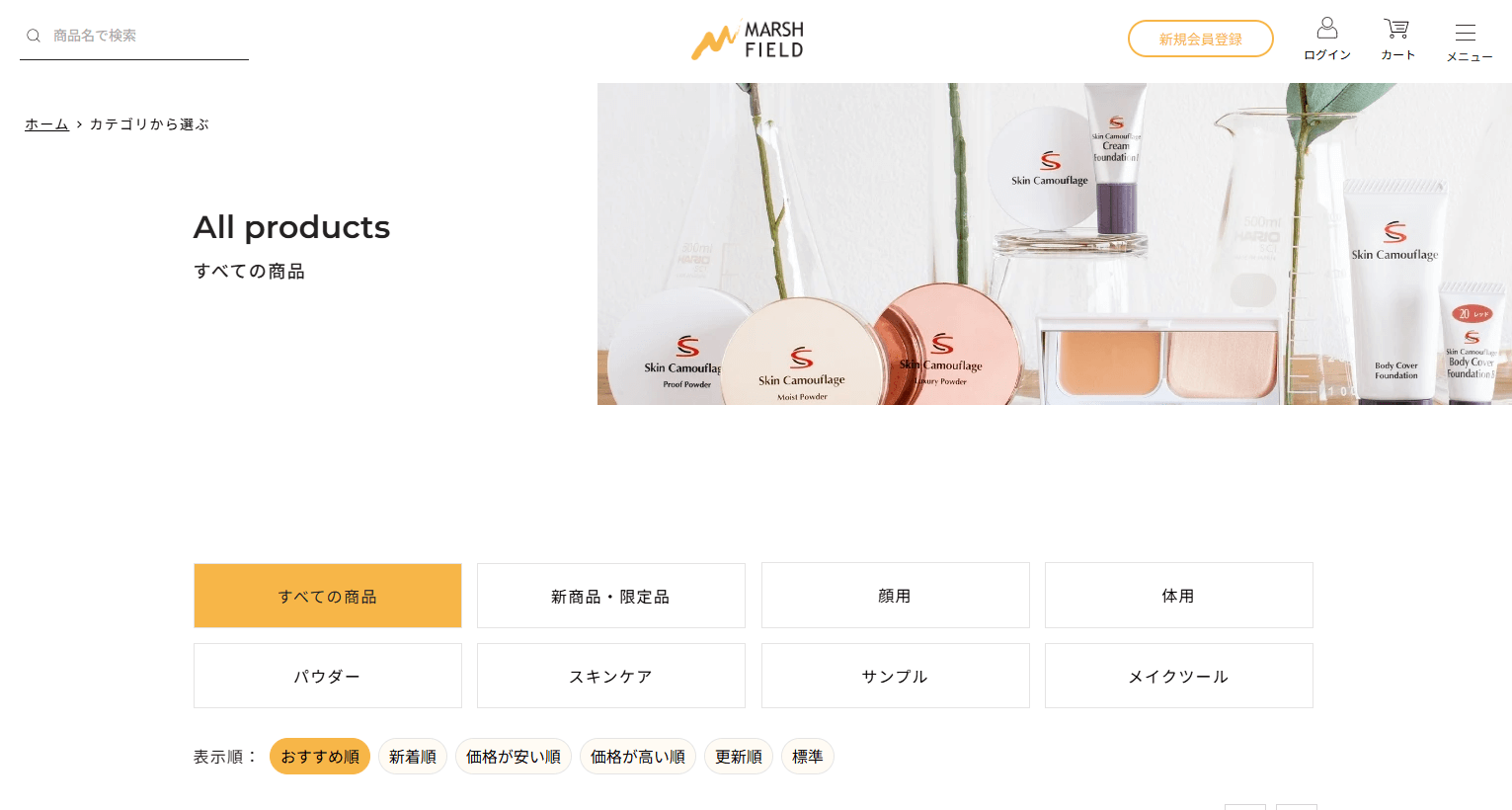This screenshot has width=1512, height=810.
Task: Open the shopping cart icon
Action: (x=1396, y=28)
